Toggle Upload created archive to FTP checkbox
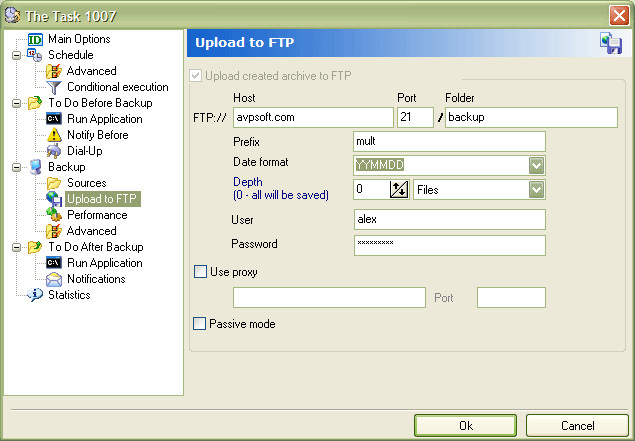The image size is (635, 441). click(196, 76)
